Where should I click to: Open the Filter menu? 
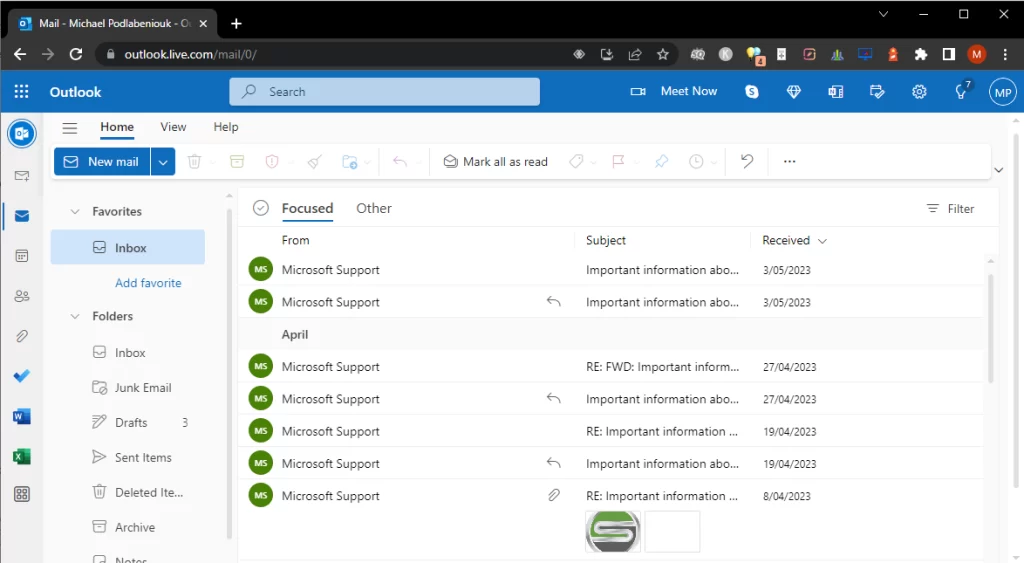pos(950,208)
